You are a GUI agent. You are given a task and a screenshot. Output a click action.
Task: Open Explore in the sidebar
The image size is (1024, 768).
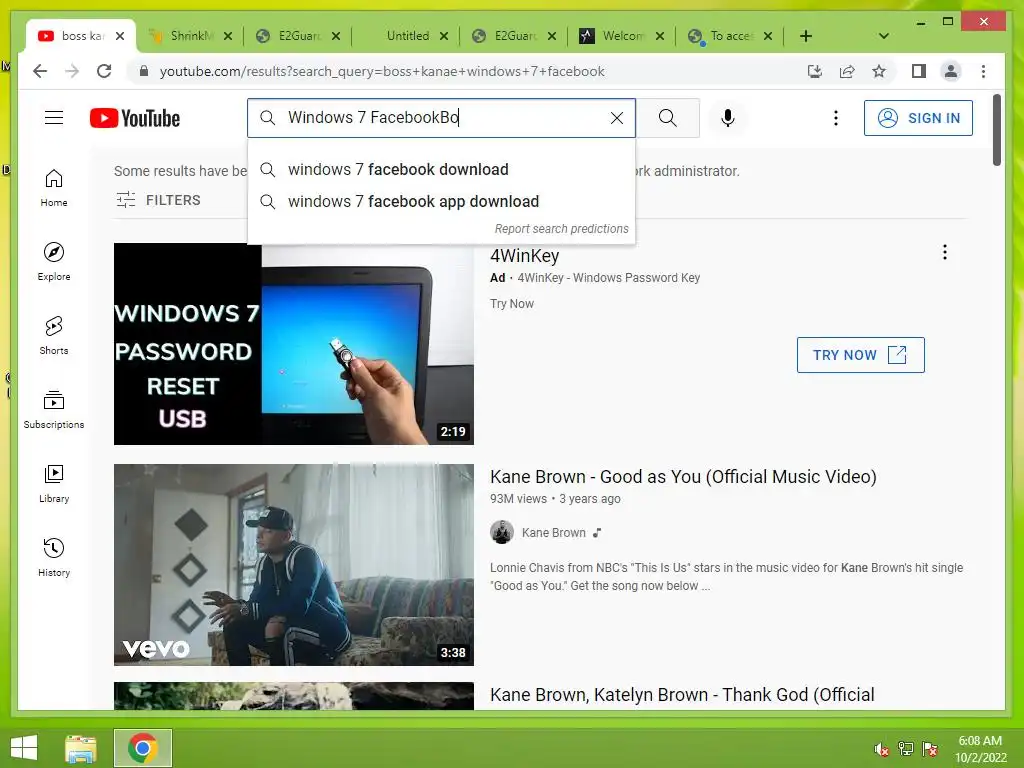click(x=54, y=262)
